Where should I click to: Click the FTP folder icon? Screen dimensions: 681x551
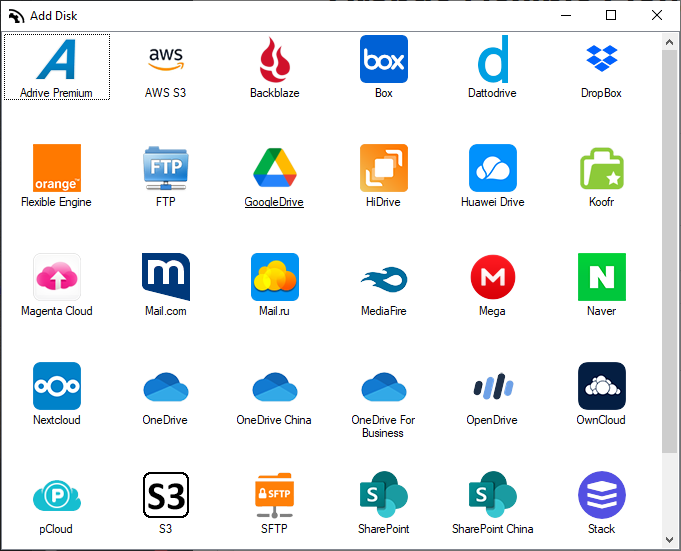pos(165,168)
